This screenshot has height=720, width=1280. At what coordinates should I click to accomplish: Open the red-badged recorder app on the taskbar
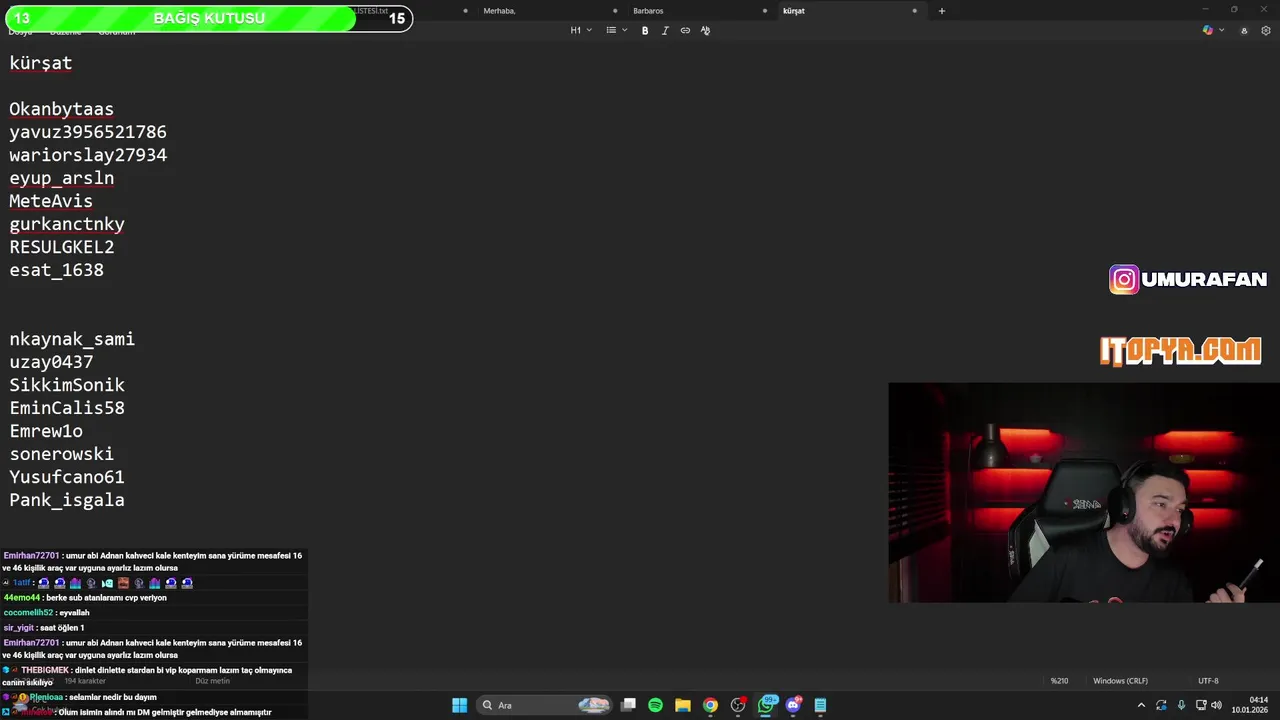[738, 705]
